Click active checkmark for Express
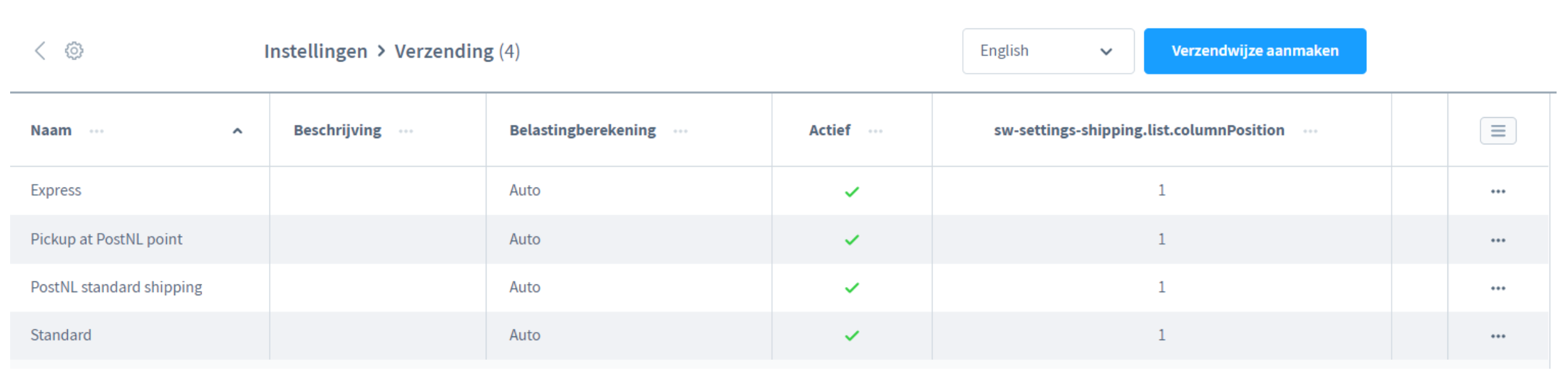1568x389 pixels. tap(852, 191)
